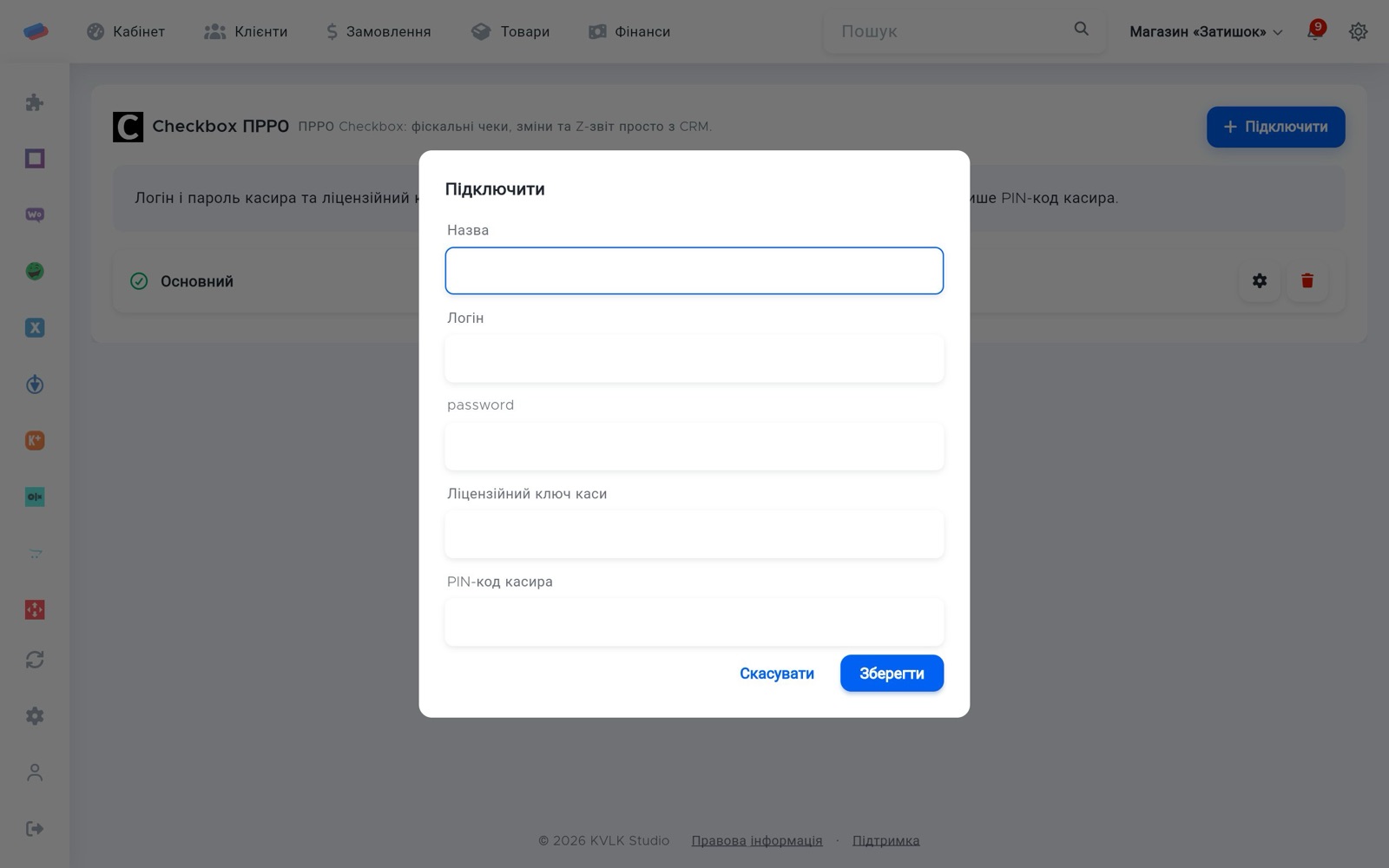Focus the Логін input field
The width and height of the screenshot is (1389, 868).
click(694, 358)
